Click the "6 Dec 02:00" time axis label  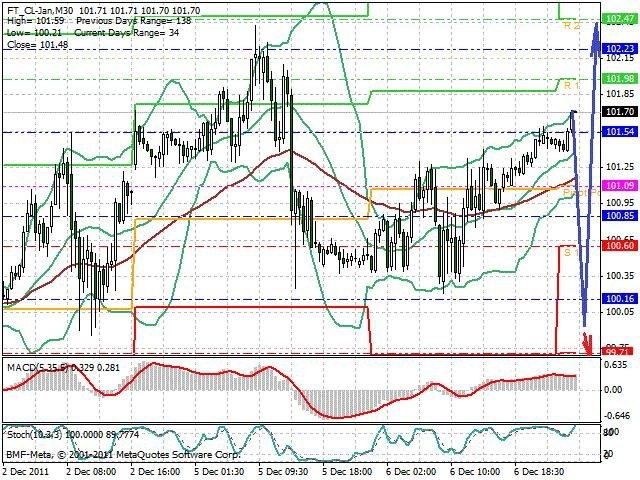pyautogui.click(x=411, y=471)
